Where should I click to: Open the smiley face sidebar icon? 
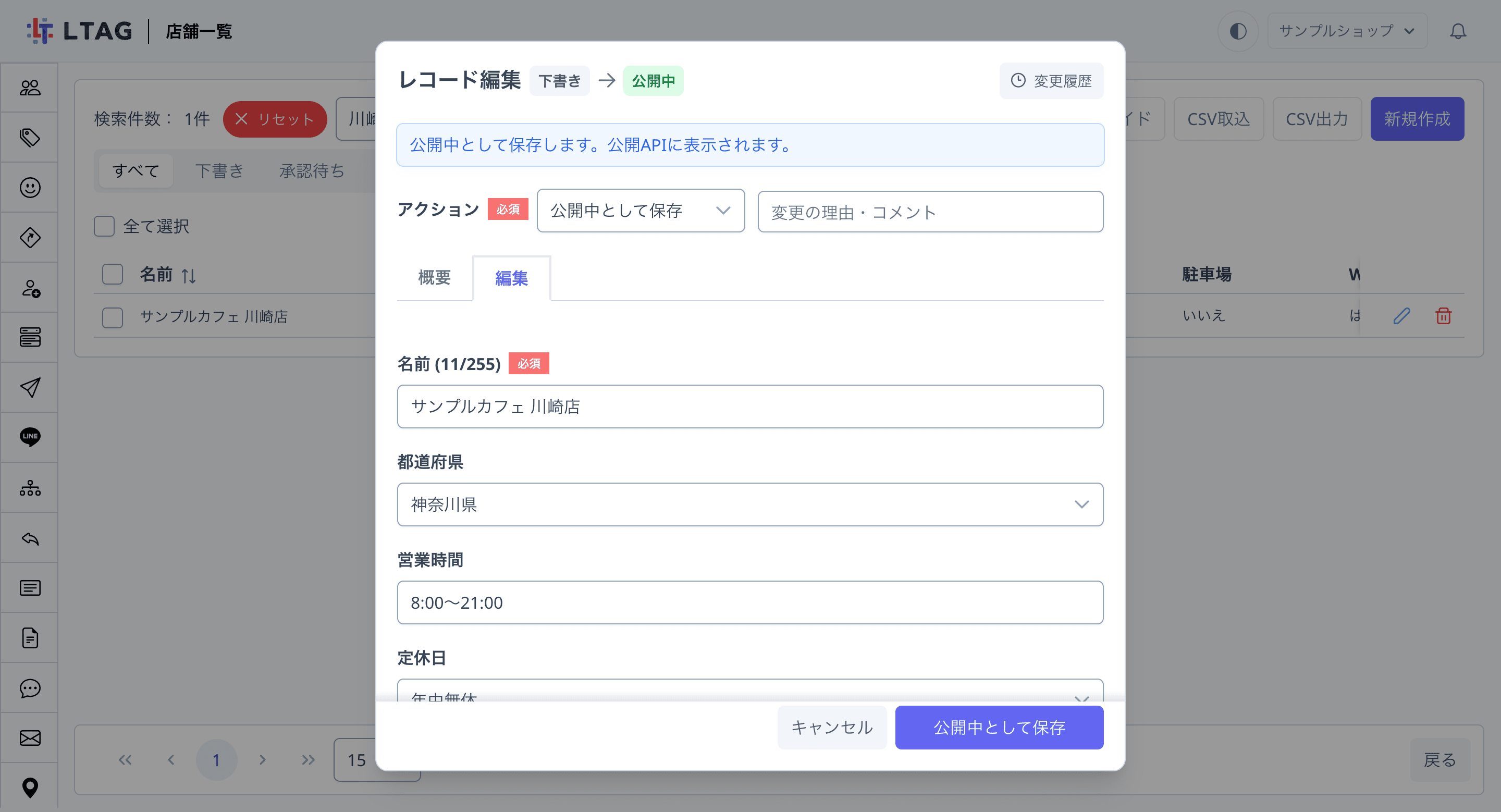[x=30, y=188]
